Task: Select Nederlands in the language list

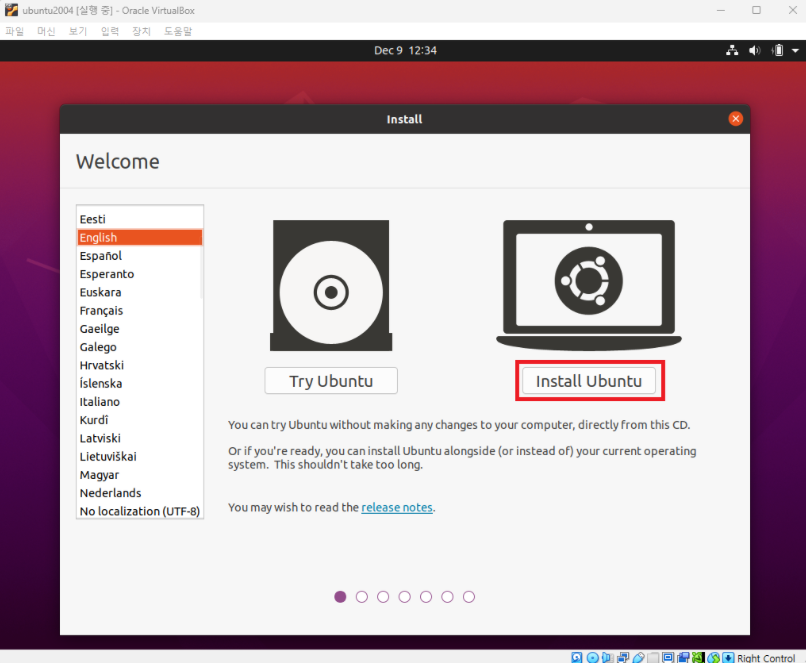Action: coord(139,493)
